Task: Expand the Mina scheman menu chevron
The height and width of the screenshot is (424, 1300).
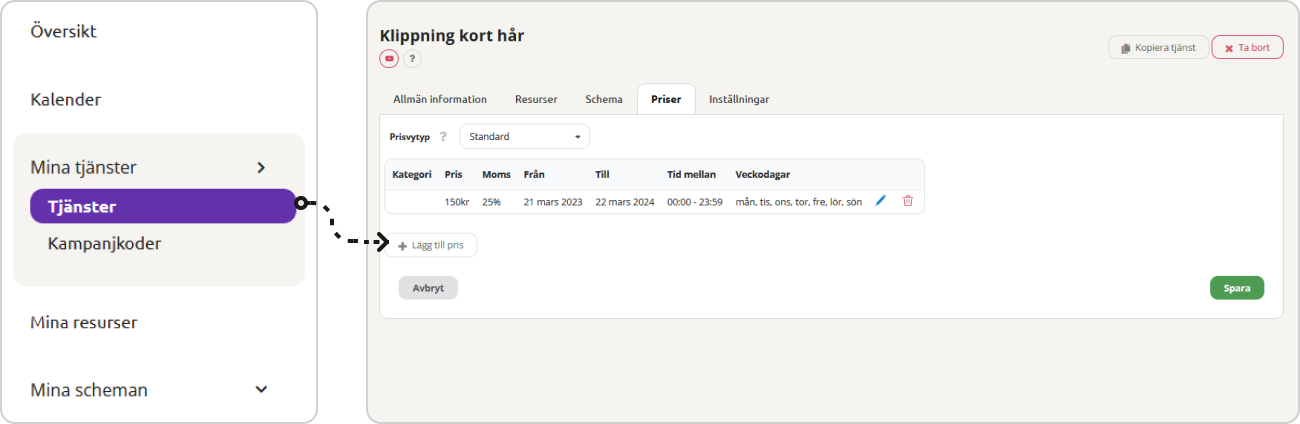Action: tap(261, 390)
